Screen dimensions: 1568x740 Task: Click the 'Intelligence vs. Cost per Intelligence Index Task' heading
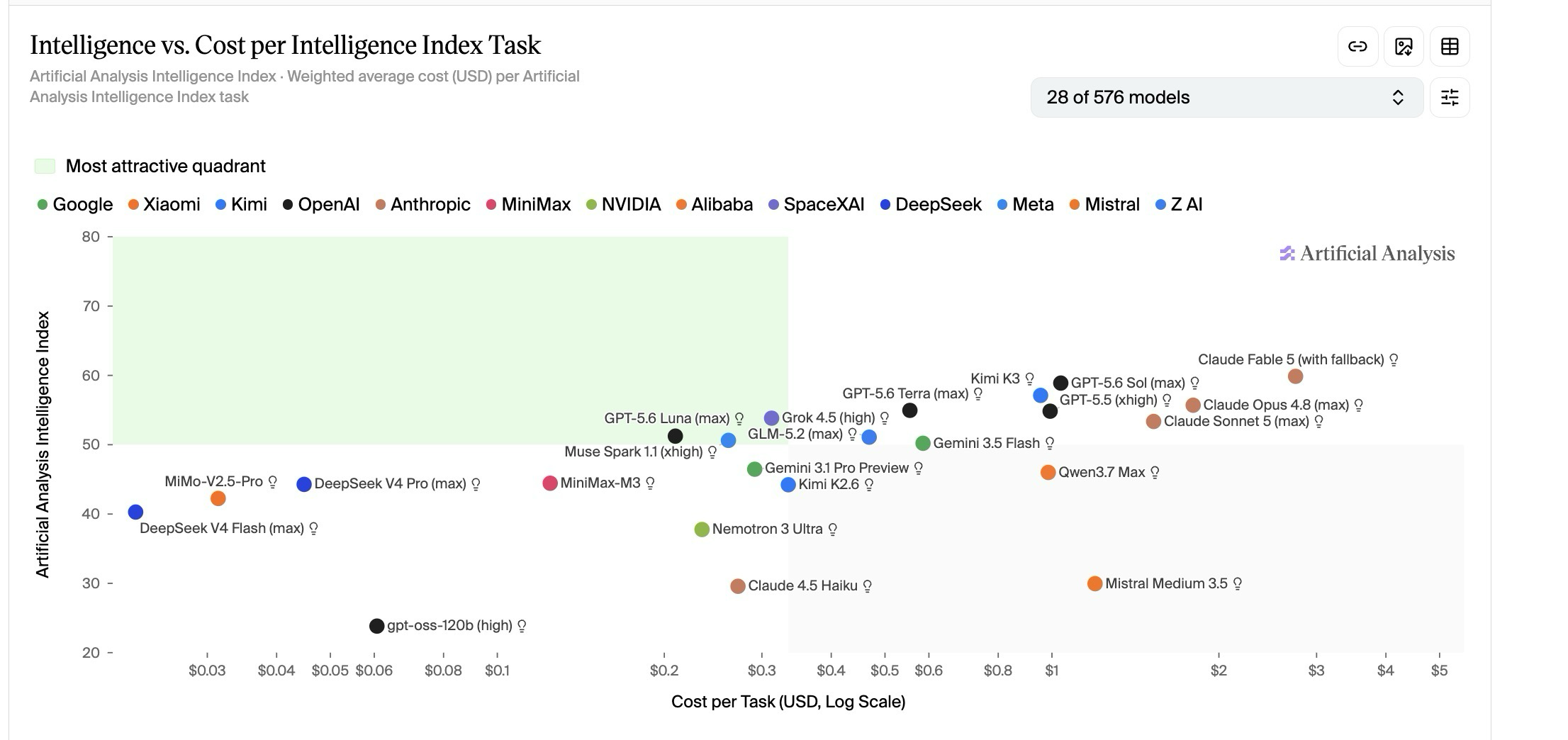pos(285,45)
